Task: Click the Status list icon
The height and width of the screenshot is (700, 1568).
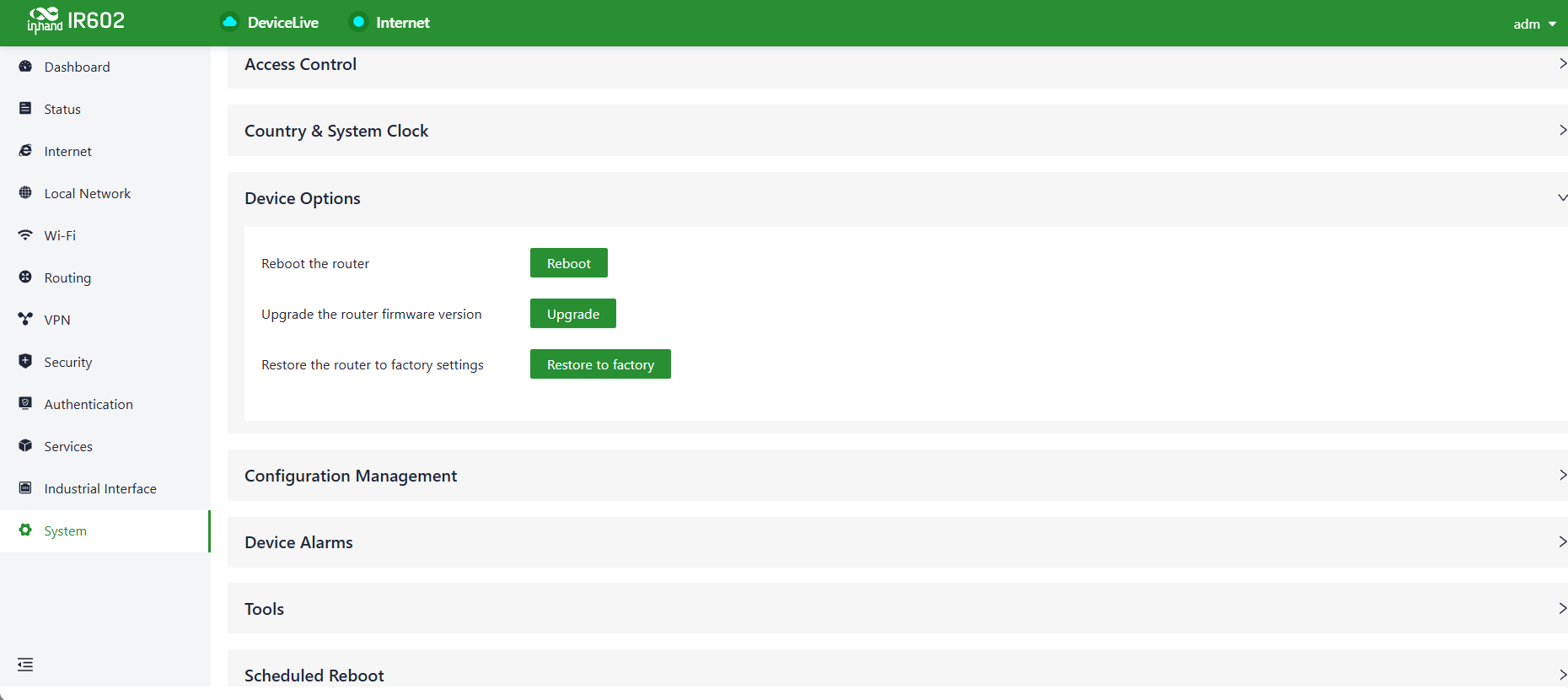Action: point(25,109)
